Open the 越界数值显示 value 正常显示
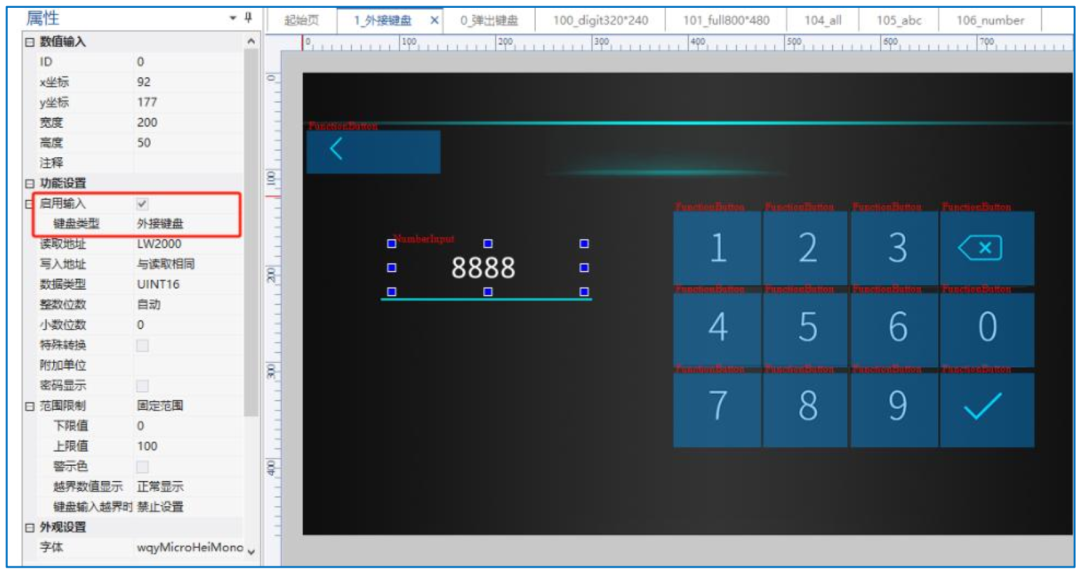 [x=160, y=486]
